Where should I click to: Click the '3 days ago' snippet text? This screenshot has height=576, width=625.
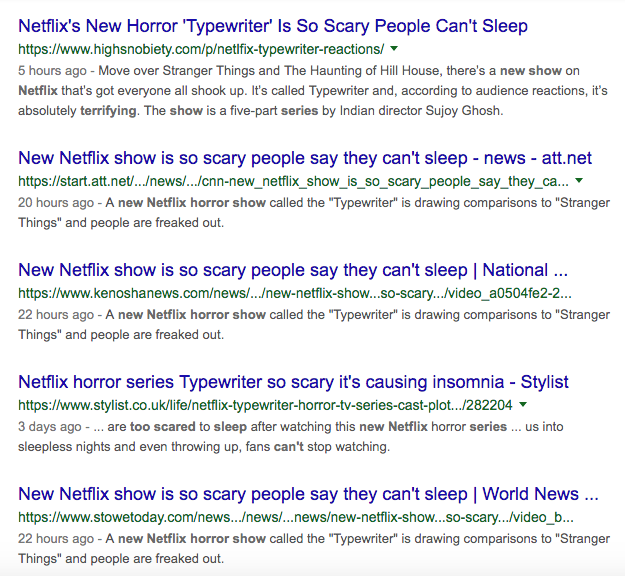coord(291,436)
